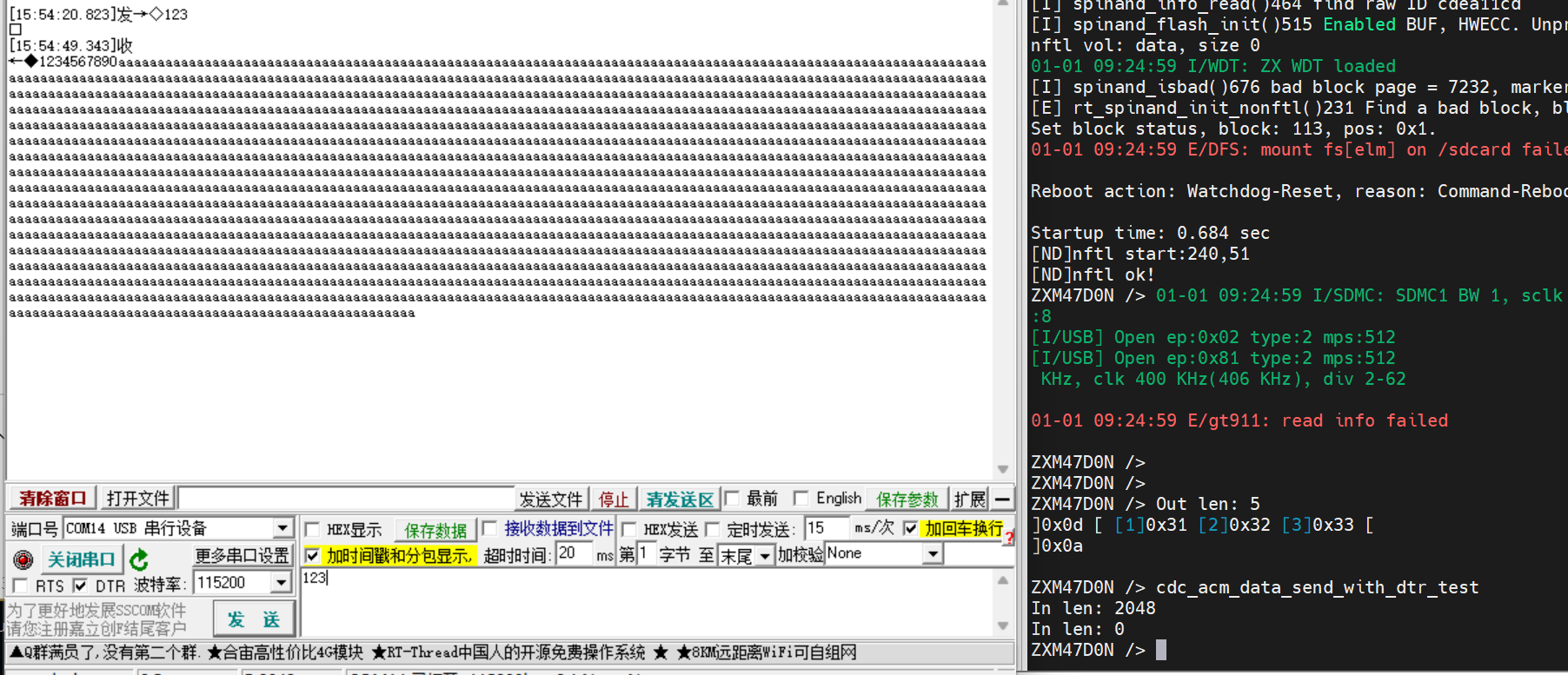Click the 发送 send button
This screenshot has width=1568, height=675.
[254, 619]
